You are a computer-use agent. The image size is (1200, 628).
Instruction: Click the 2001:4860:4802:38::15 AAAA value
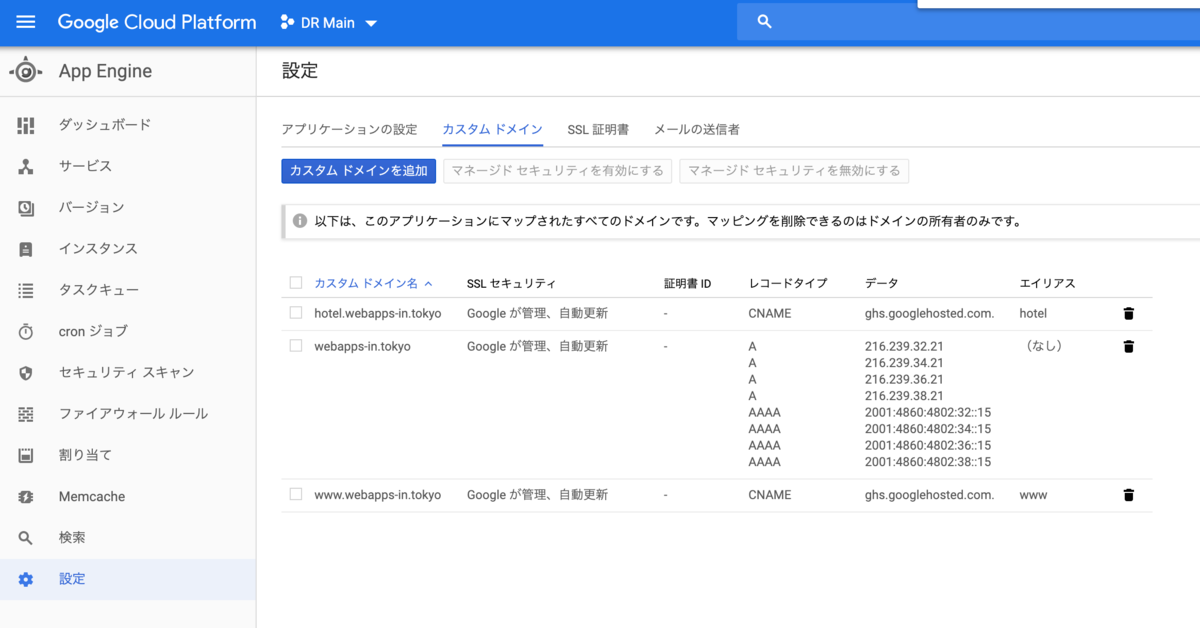(x=928, y=462)
